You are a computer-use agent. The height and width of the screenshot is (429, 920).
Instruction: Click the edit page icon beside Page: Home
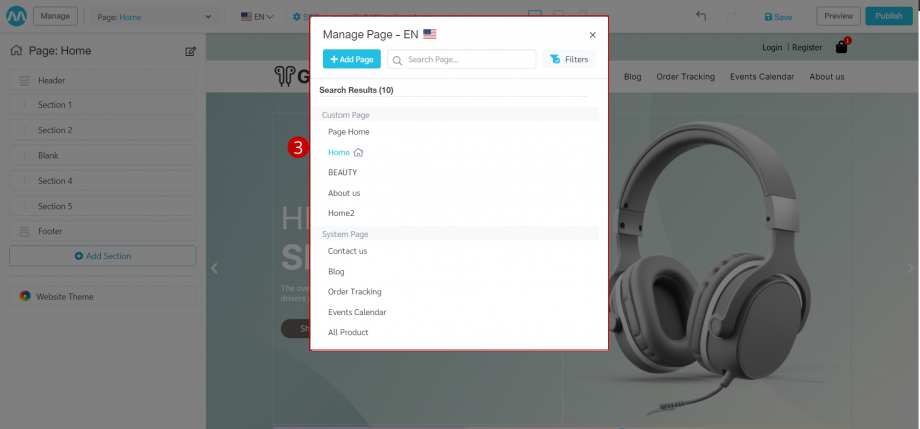click(190, 51)
